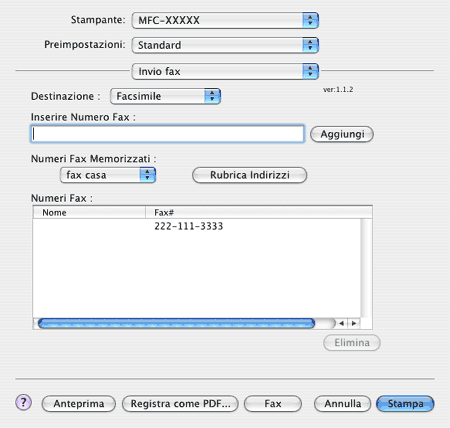The width and height of the screenshot is (450, 428).
Task: Click the Anteprima button
Action: click(x=79, y=404)
